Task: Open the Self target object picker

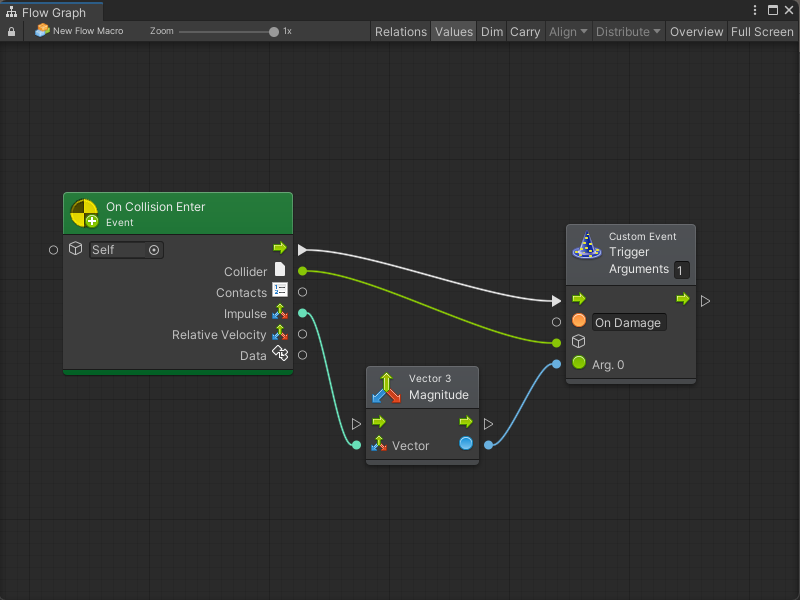Action: click(x=154, y=250)
